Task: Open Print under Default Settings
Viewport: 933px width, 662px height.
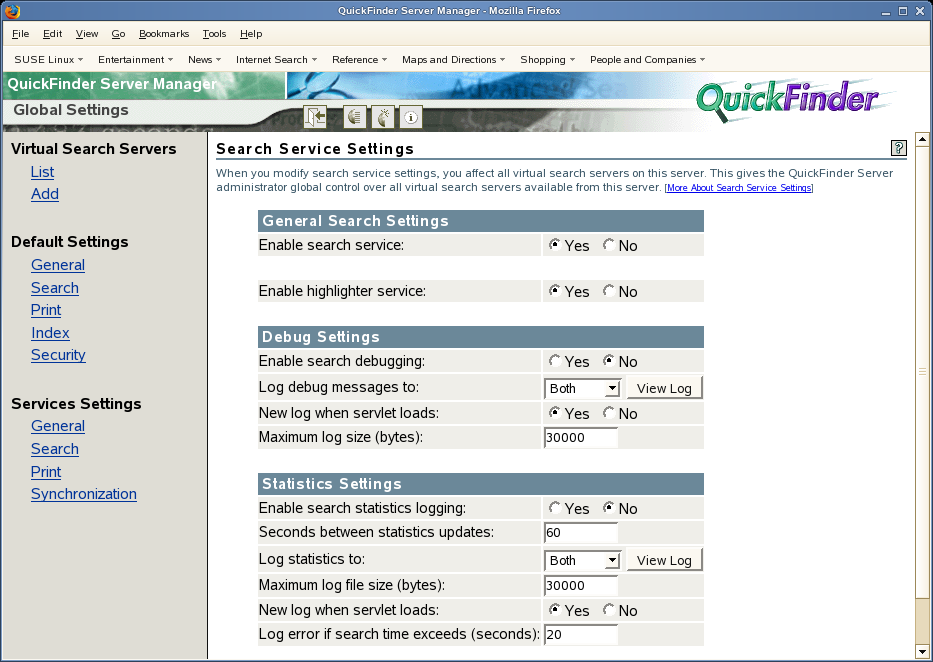Action: (x=46, y=310)
